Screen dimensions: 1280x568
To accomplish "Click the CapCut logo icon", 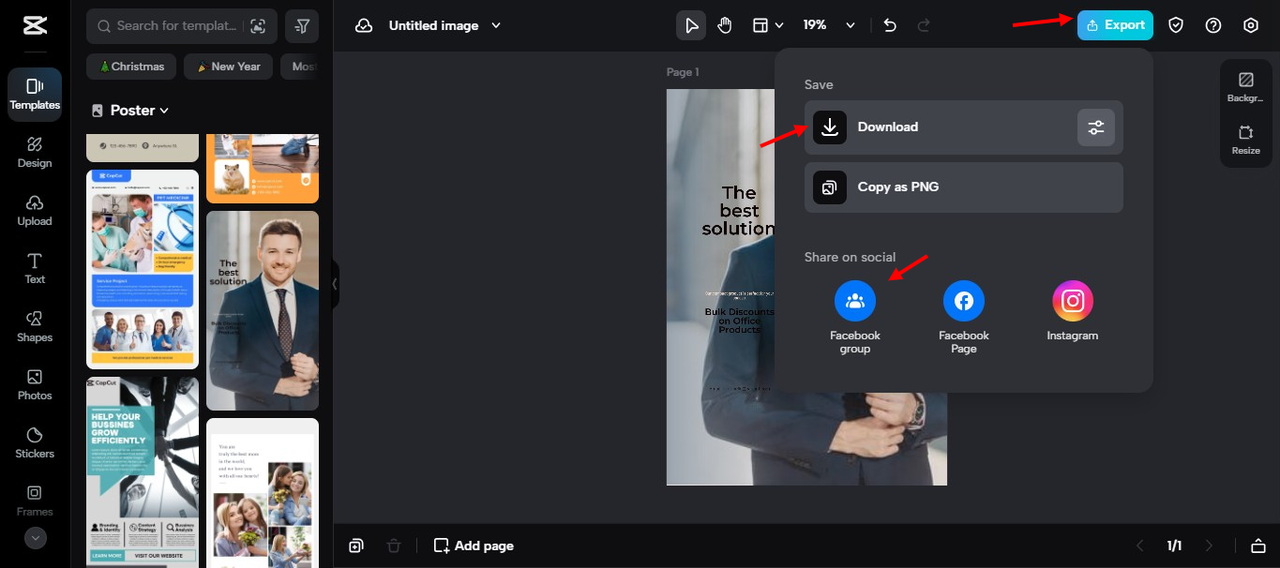I will [35, 25].
